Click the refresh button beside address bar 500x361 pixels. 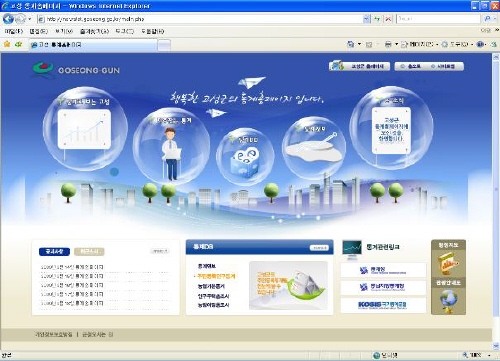[x=377, y=19]
